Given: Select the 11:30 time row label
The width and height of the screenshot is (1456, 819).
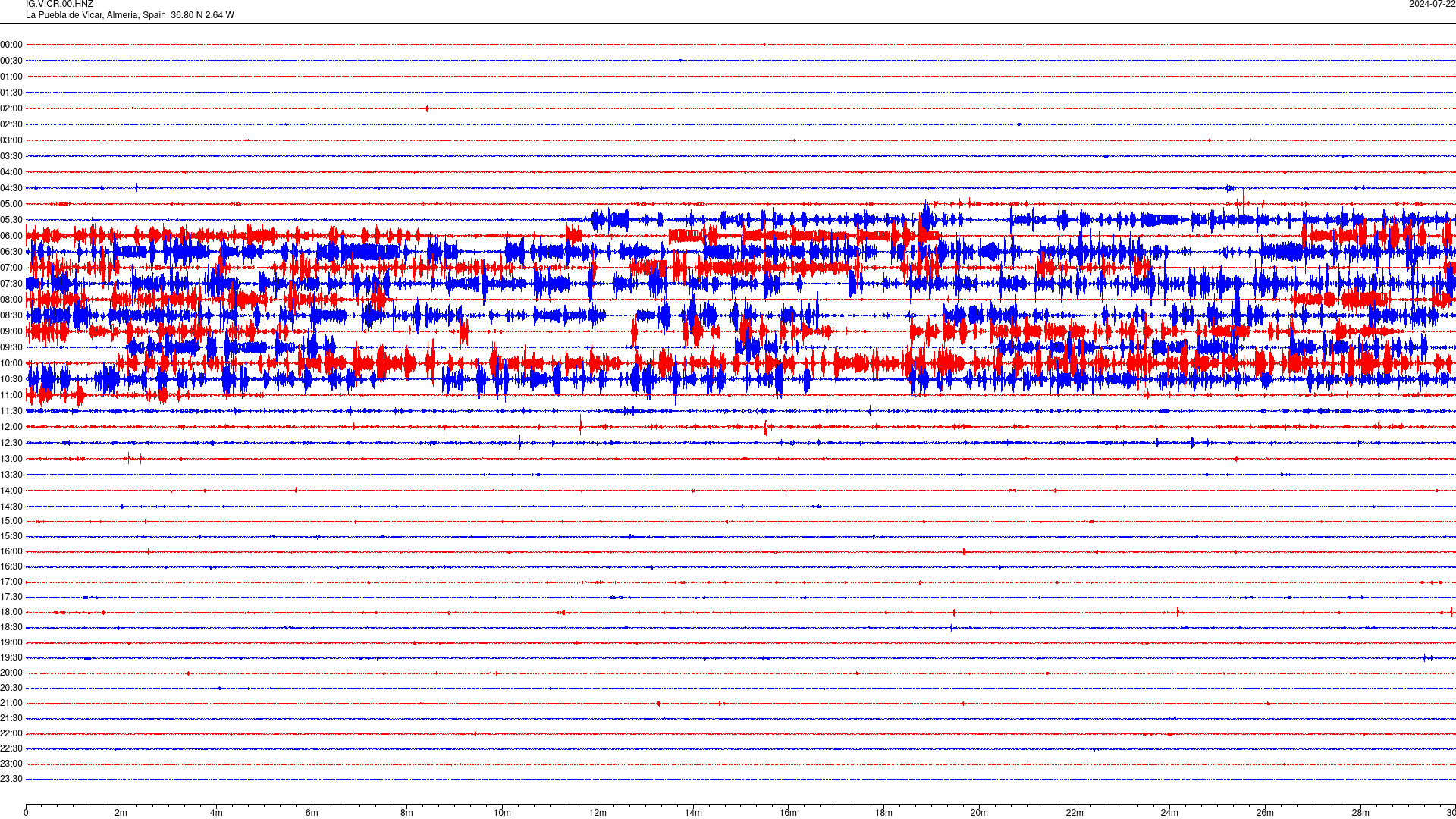Looking at the screenshot, I should point(11,411).
